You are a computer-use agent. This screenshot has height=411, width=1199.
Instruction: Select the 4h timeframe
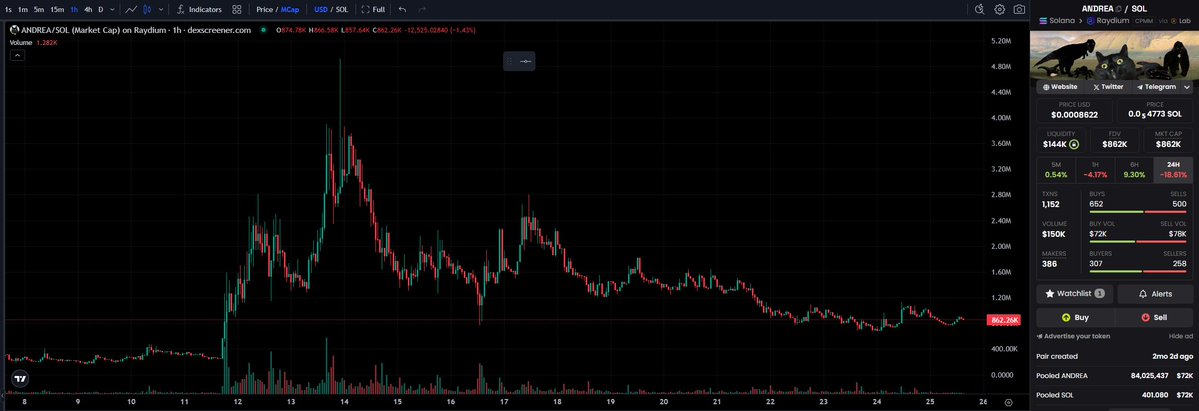[88, 9]
